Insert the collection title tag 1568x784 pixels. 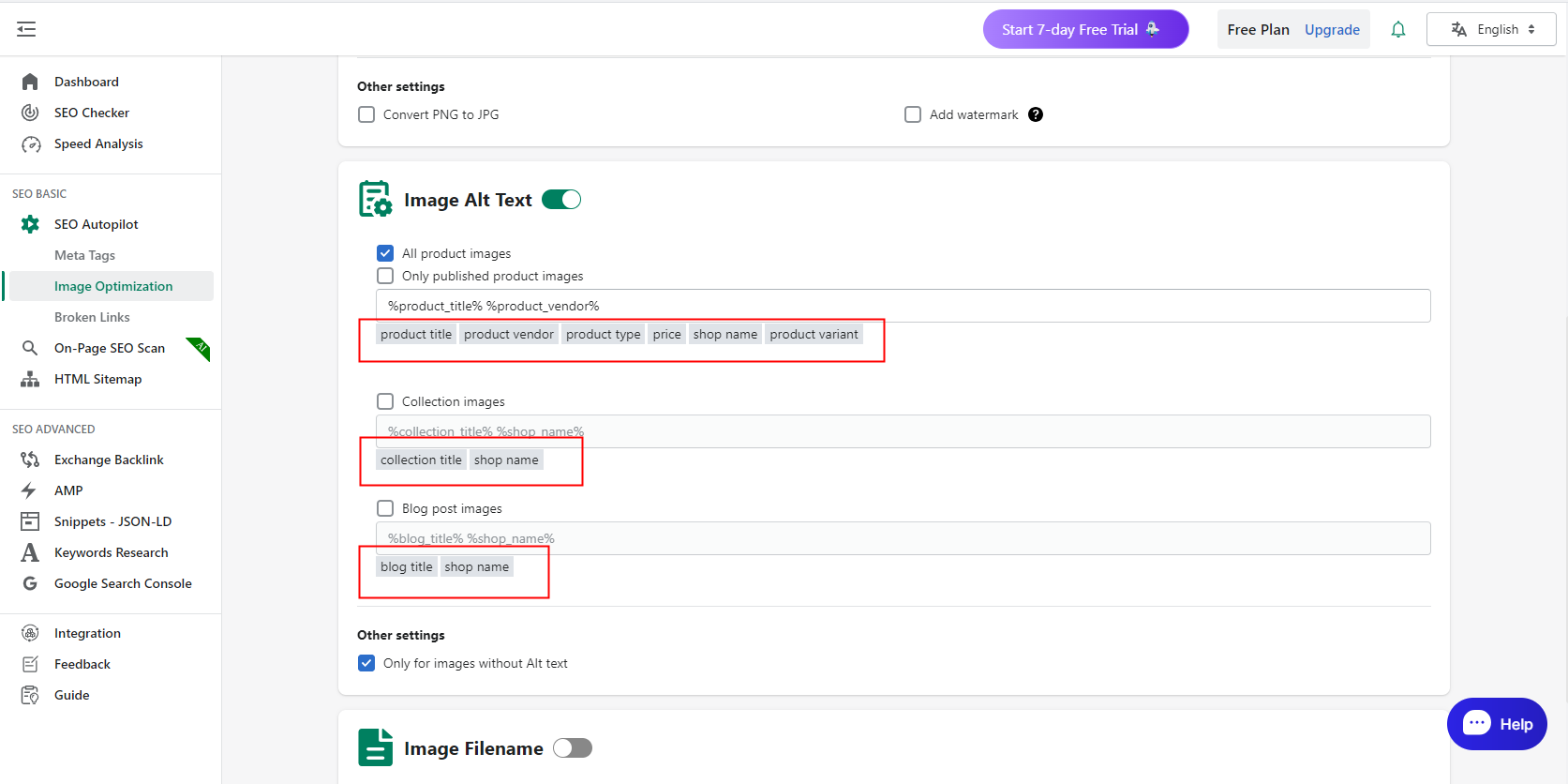(x=421, y=460)
